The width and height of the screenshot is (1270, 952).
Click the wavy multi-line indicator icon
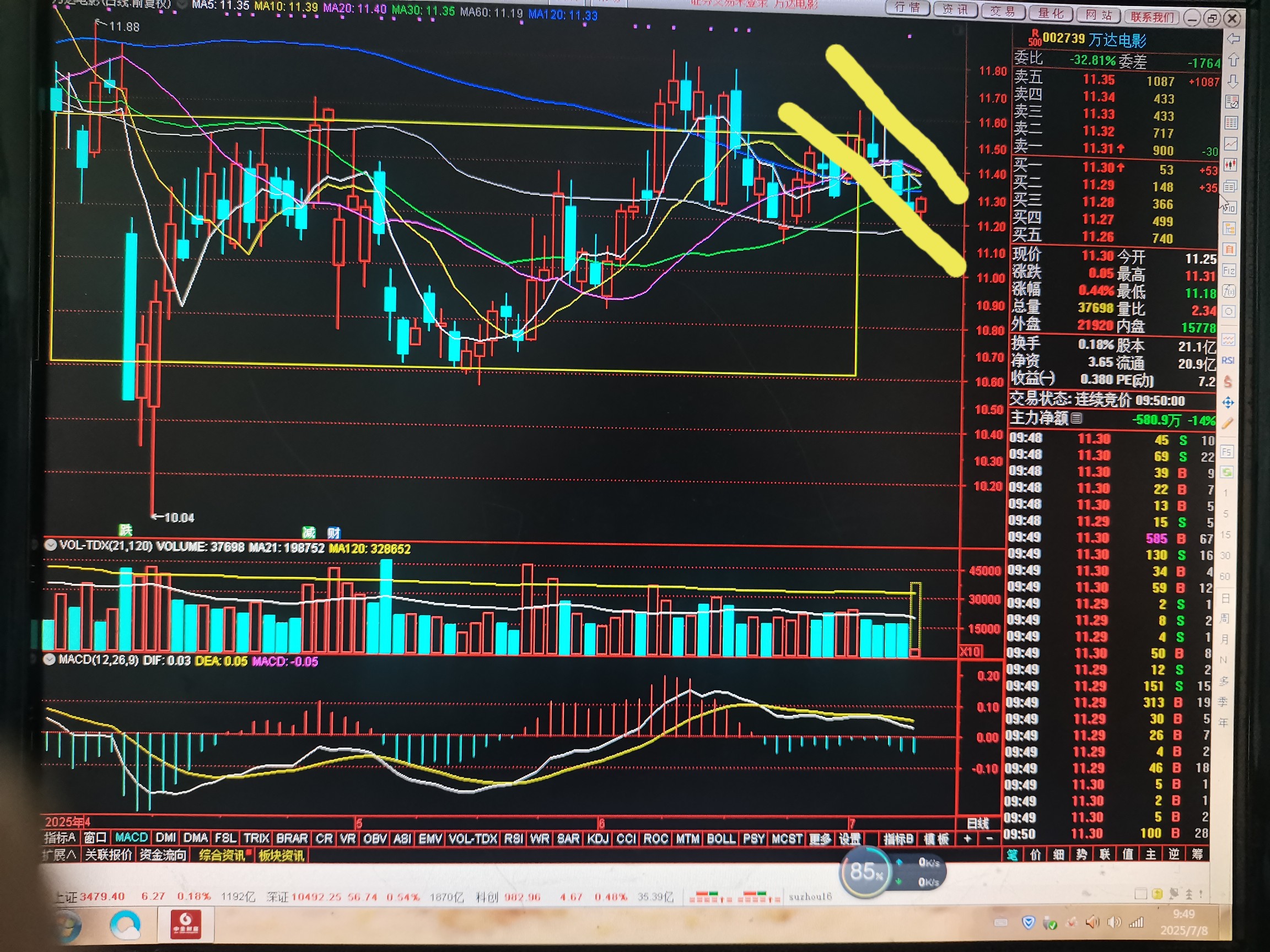pyautogui.click(x=1228, y=340)
